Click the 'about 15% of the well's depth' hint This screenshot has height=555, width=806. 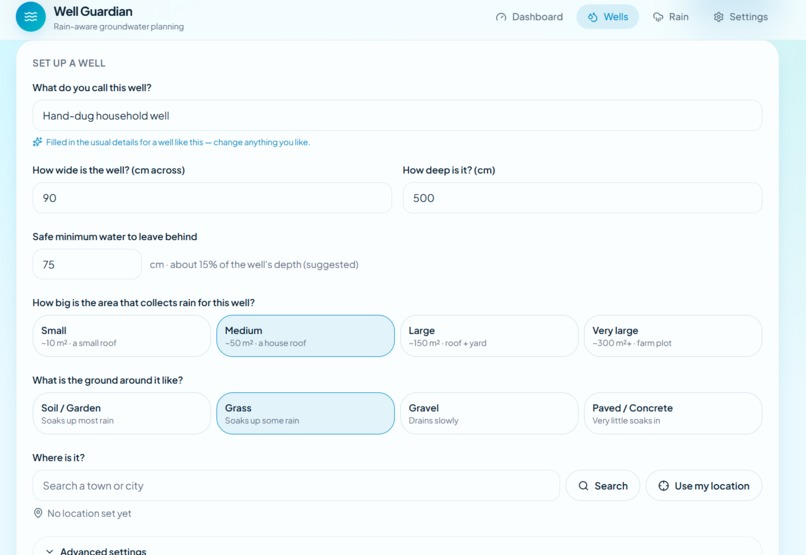tap(254, 265)
